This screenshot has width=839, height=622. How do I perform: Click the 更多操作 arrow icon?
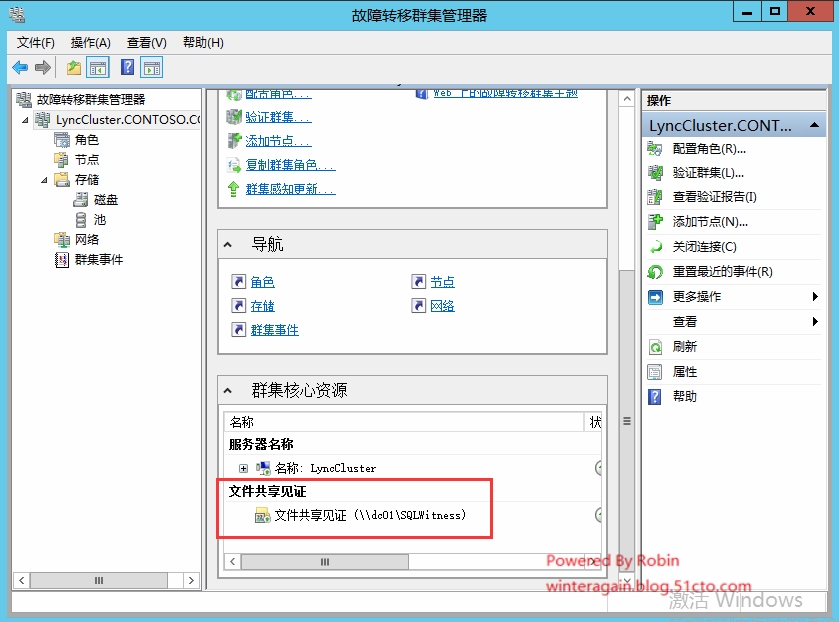tap(655, 297)
